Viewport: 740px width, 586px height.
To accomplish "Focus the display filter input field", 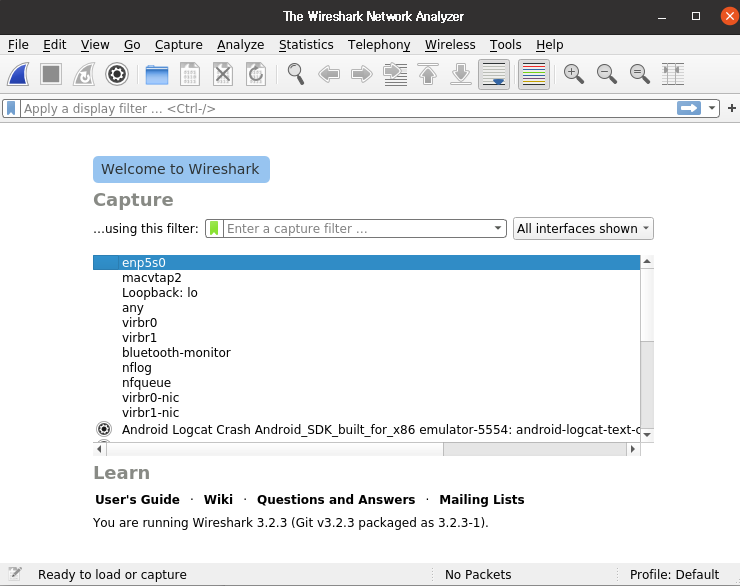I will click(348, 109).
